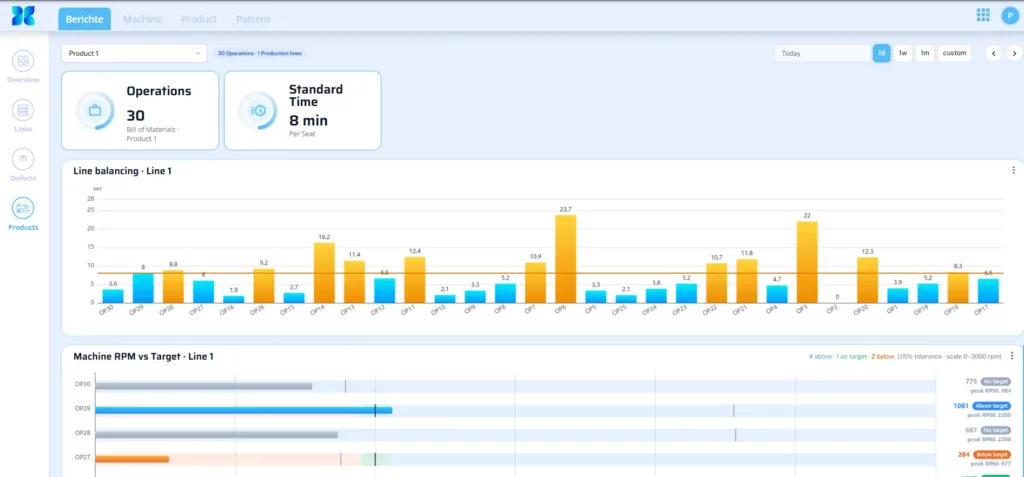Click the briefcase icon on Operations card

point(95,110)
